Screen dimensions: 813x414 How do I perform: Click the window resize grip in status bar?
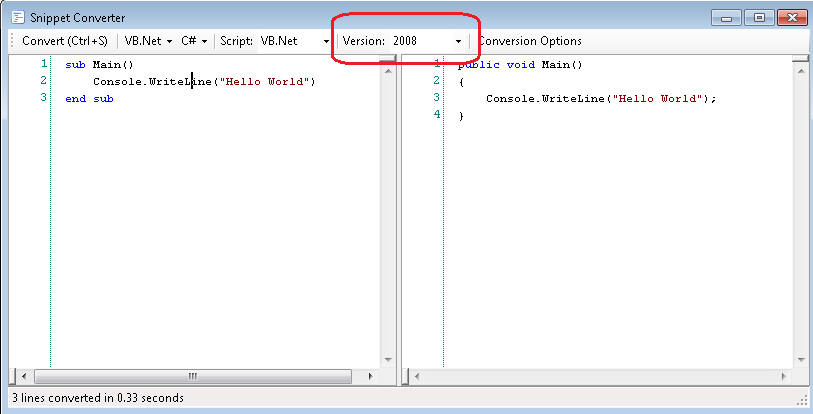click(803, 401)
